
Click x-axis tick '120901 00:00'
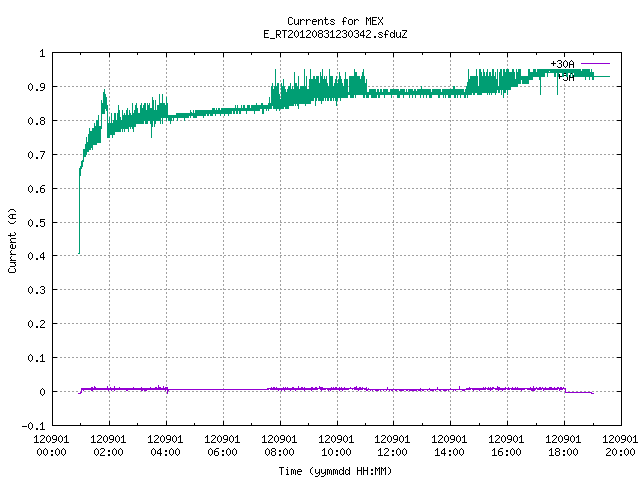pos(51,446)
